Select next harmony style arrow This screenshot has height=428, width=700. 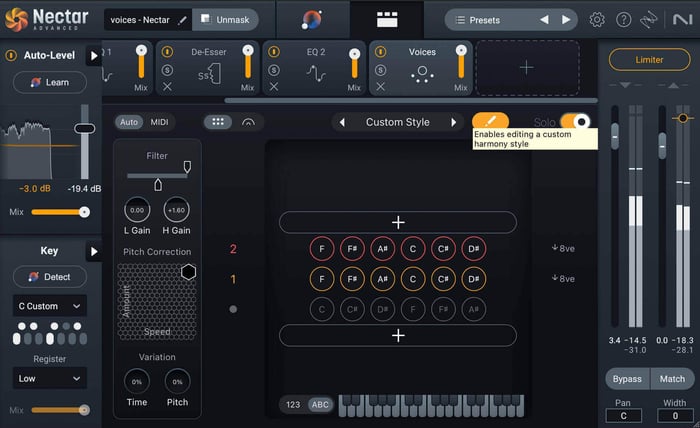pyautogui.click(x=454, y=122)
